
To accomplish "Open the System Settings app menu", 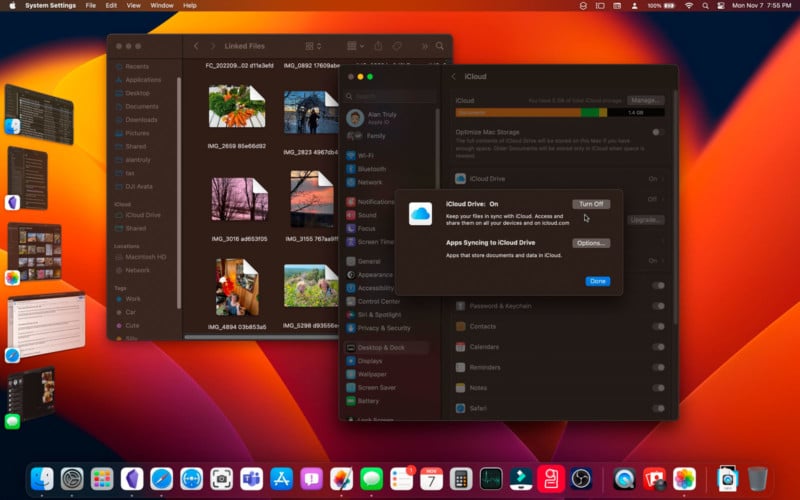I will pos(51,6).
